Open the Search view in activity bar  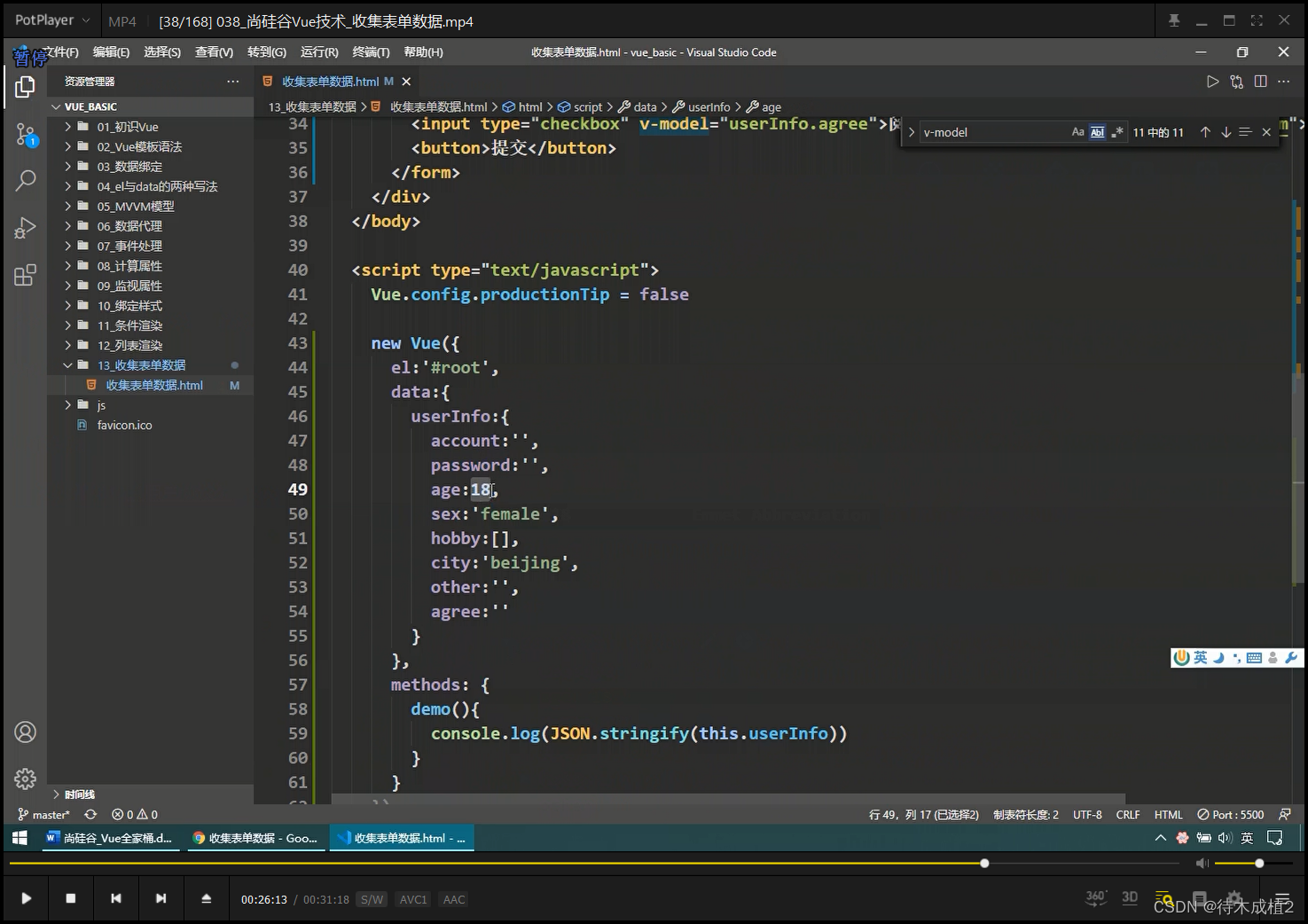click(x=25, y=181)
